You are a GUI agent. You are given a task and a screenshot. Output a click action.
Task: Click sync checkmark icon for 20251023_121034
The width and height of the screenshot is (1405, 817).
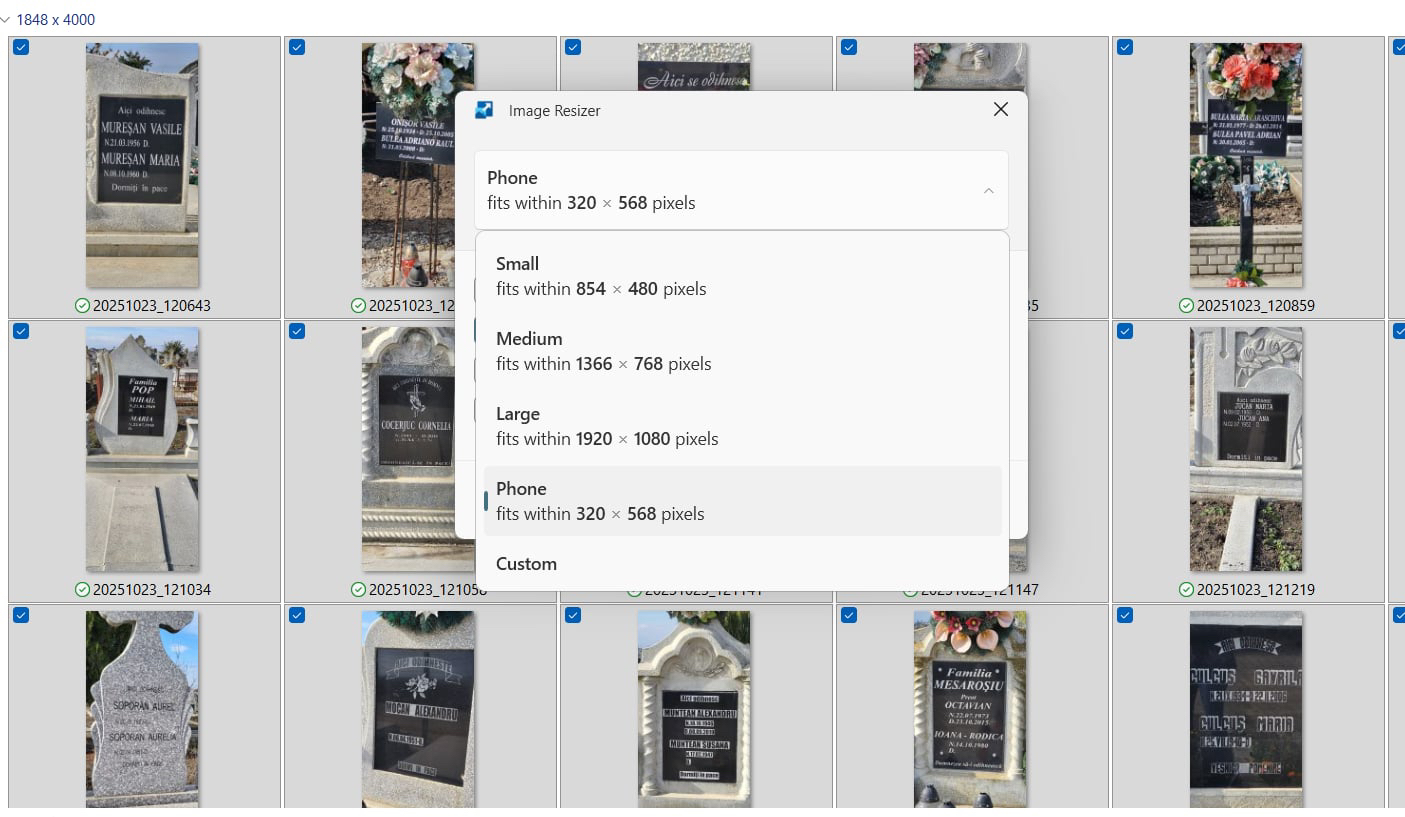tap(82, 590)
